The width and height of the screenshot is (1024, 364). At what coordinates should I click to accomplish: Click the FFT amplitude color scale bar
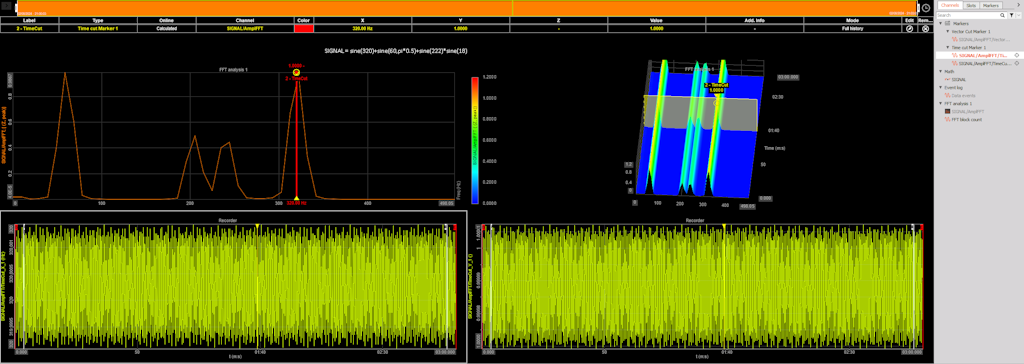coord(475,141)
